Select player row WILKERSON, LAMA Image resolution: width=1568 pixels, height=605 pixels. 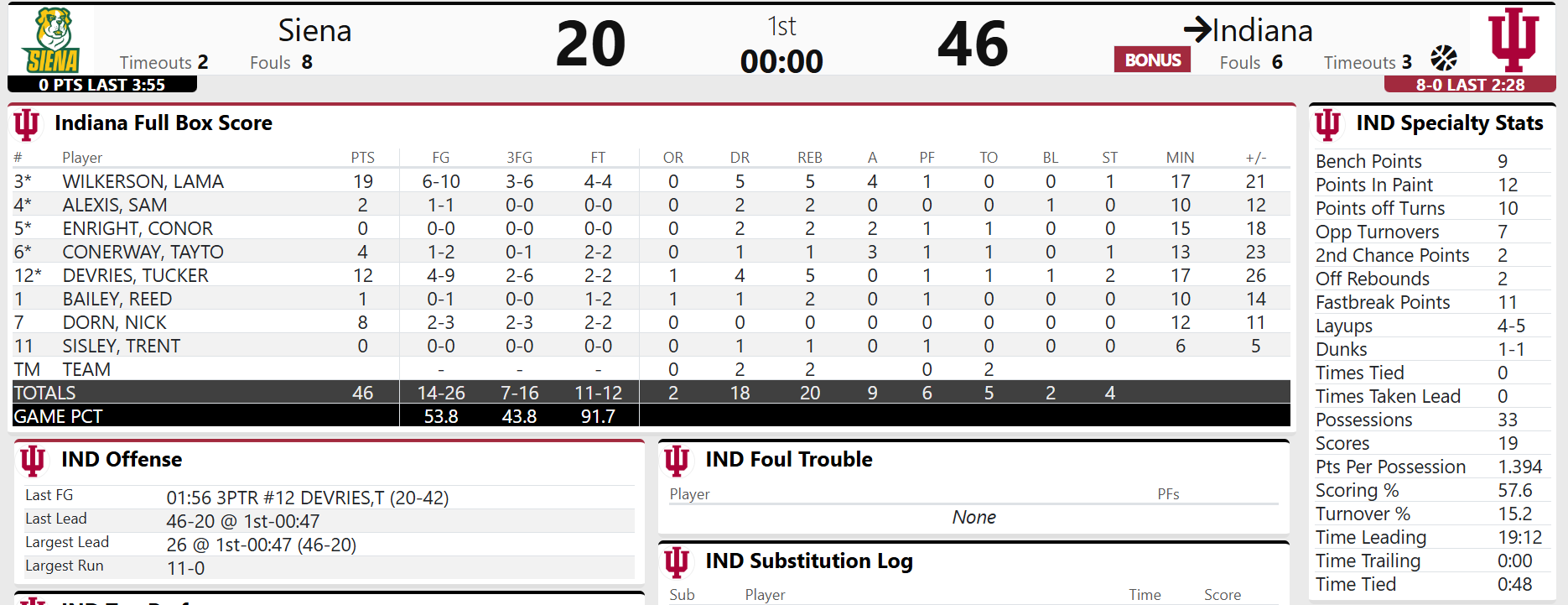(143, 181)
